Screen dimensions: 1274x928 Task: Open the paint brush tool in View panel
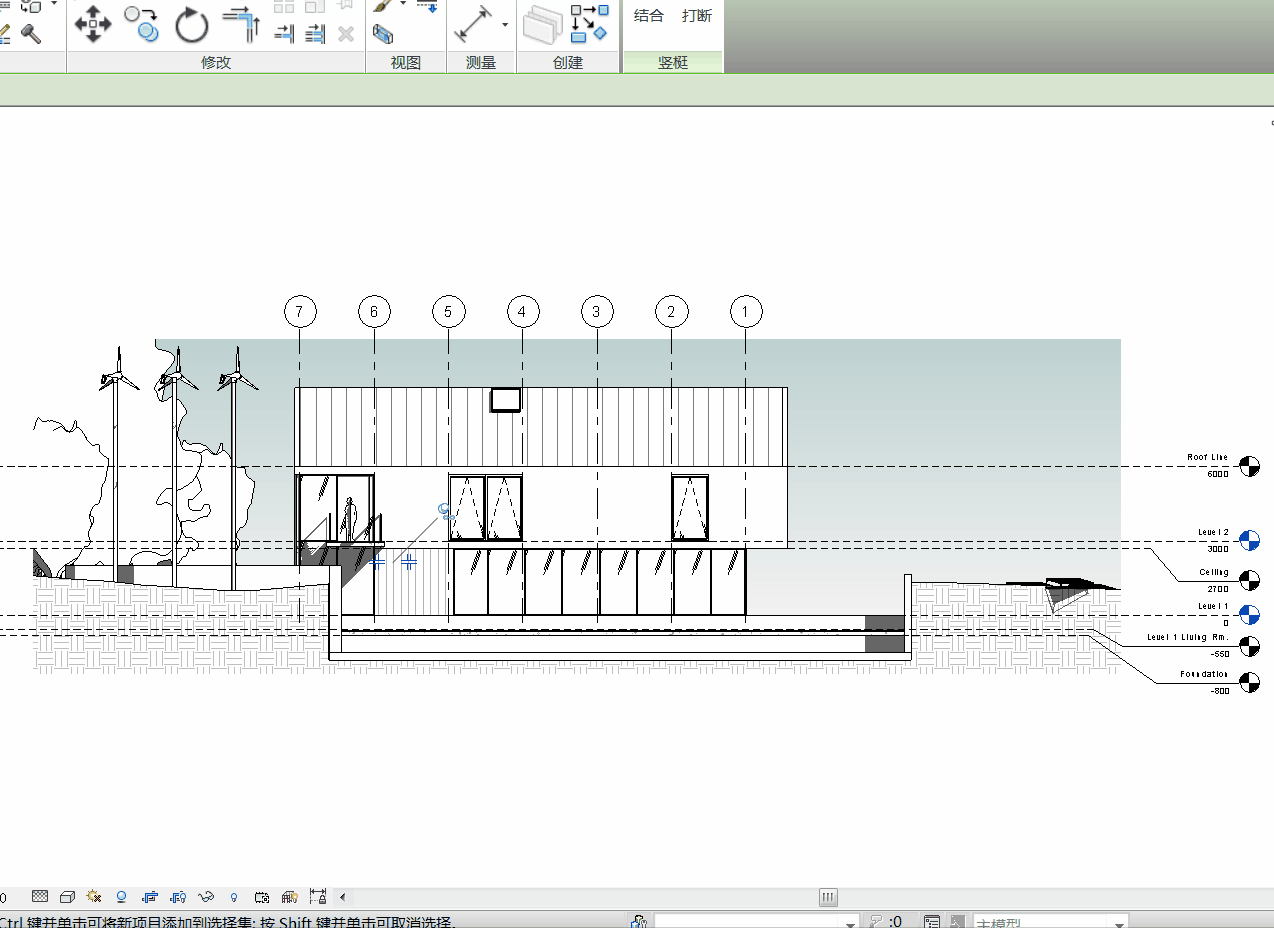[383, 6]
